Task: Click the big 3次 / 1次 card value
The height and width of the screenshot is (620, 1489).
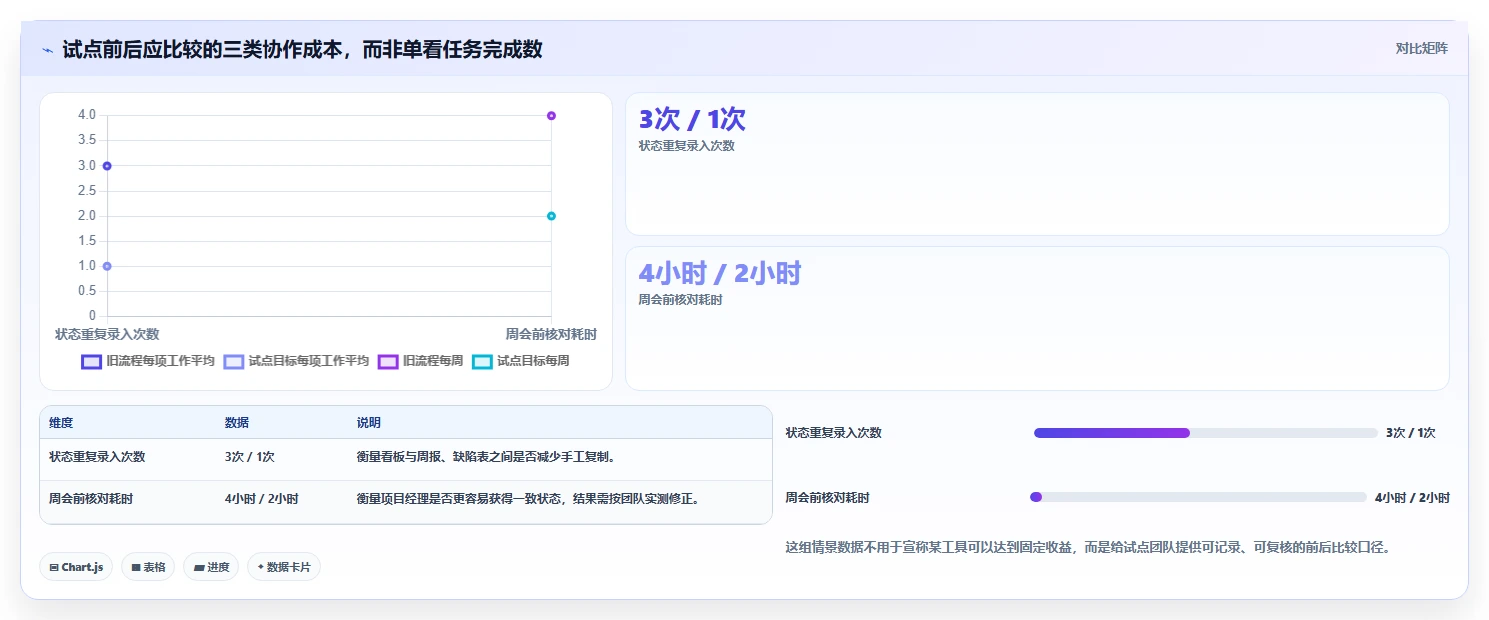Action: pos(692,119)
